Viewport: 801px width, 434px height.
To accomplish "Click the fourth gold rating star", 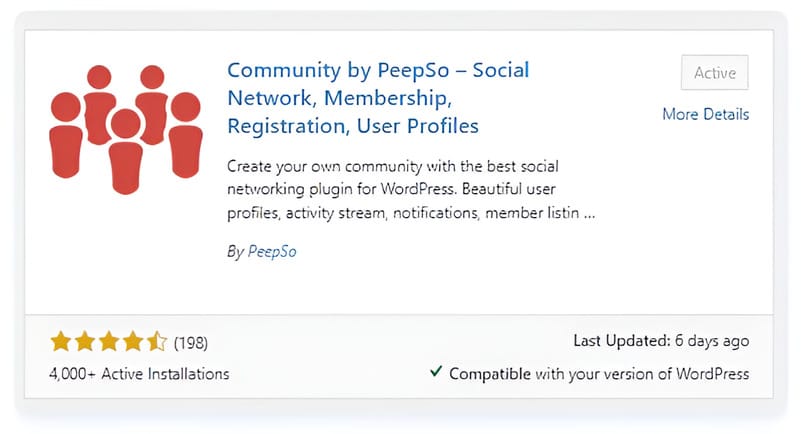I will (x=133, y=342).
